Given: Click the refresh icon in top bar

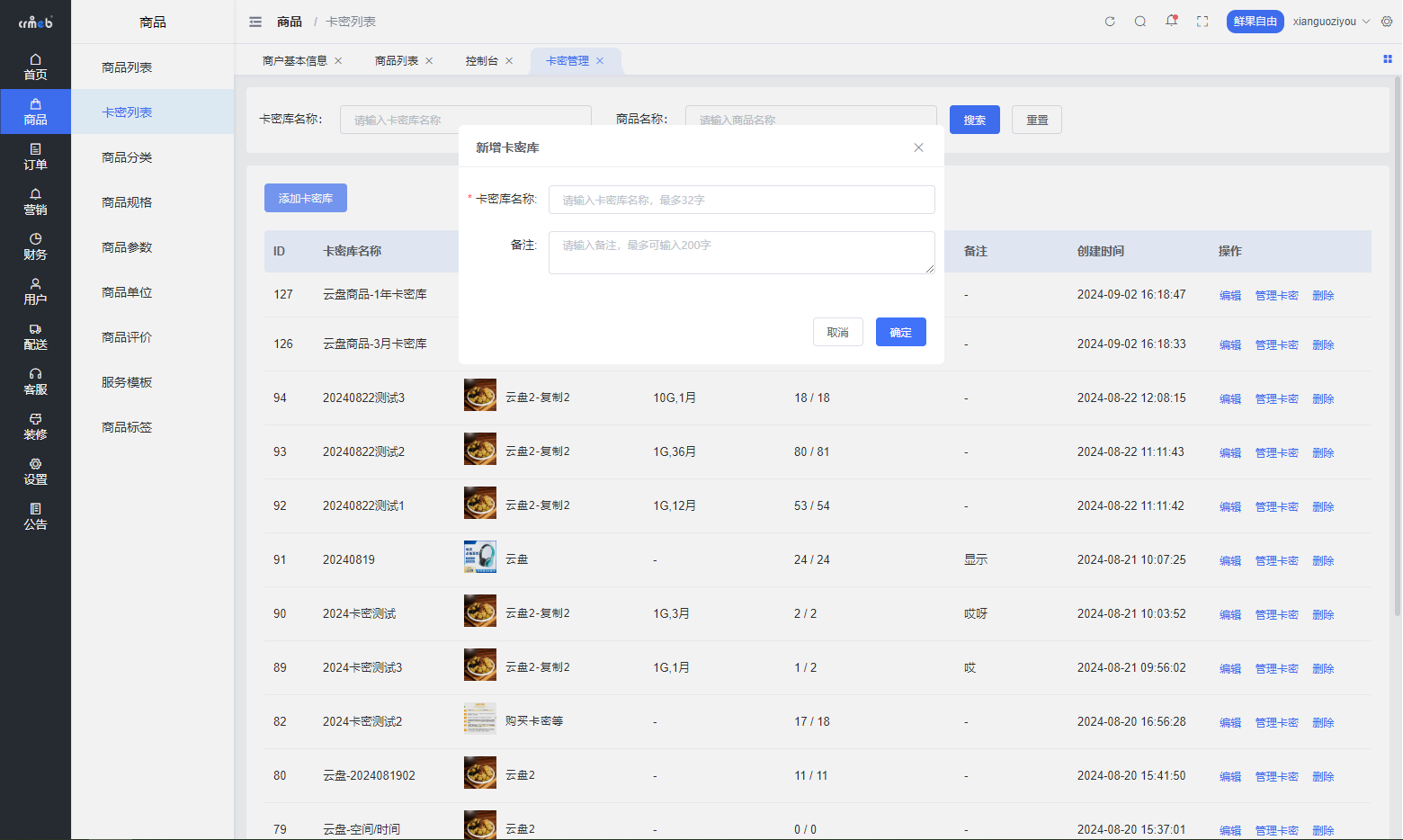Looking at the screenshot, I should pos(1110,22).
